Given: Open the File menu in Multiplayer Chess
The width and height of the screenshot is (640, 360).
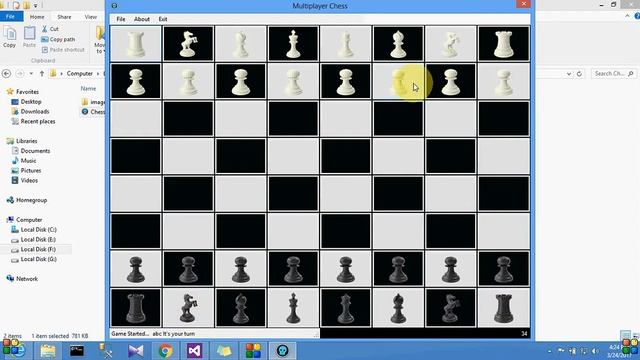Looking at the screenshot, I should point(121,19).
